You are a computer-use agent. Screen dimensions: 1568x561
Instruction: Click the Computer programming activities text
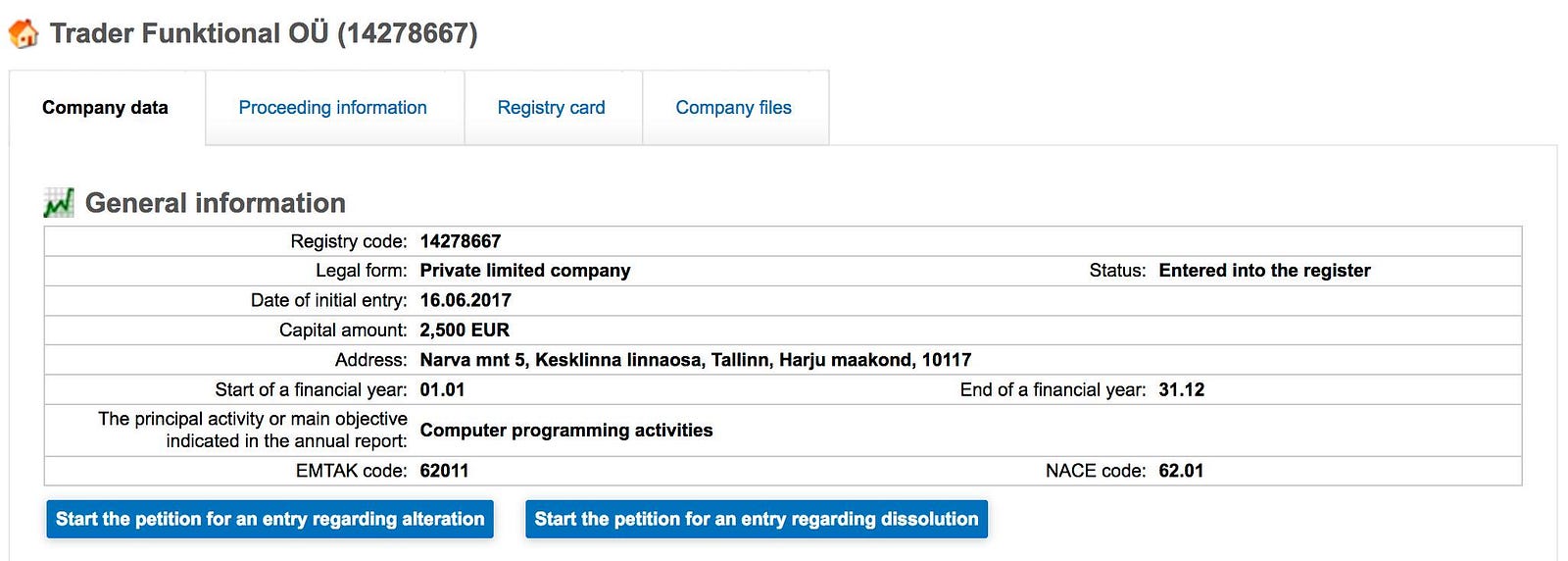[565, 431]
